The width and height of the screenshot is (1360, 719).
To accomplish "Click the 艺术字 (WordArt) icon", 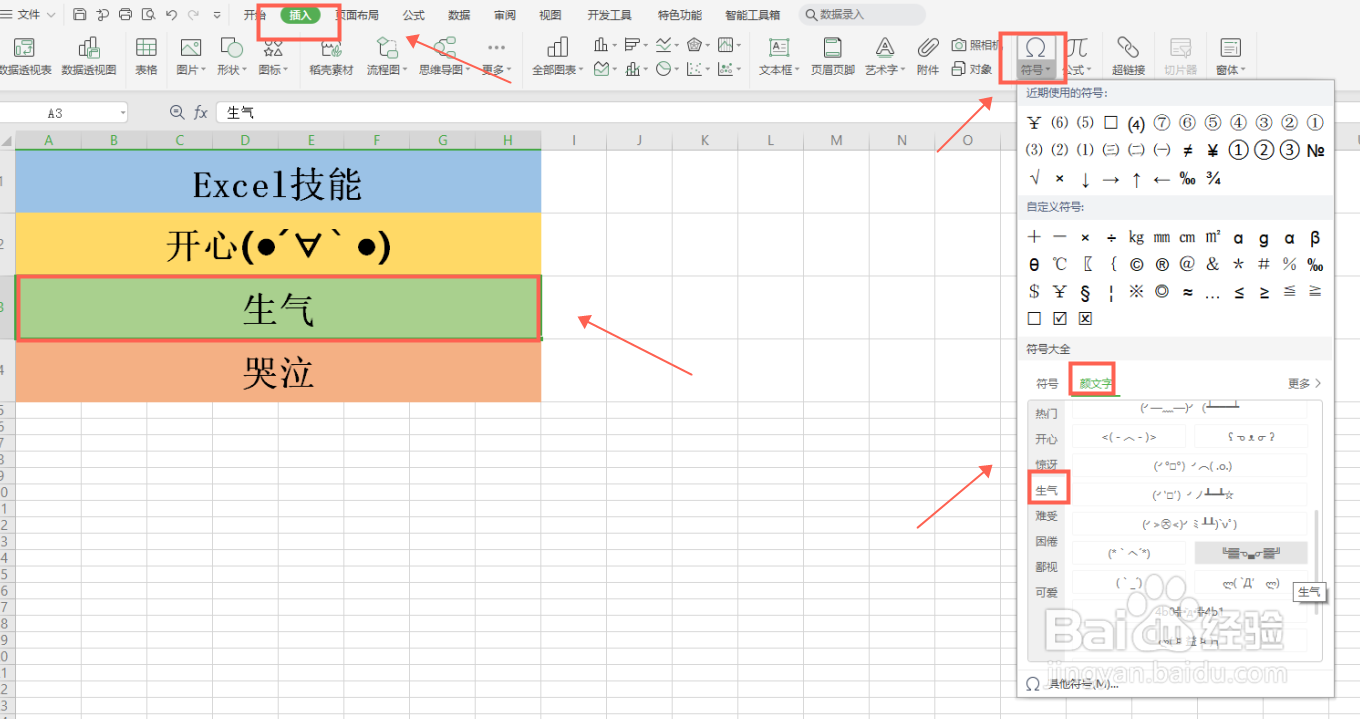I will (x=883, y=55).
